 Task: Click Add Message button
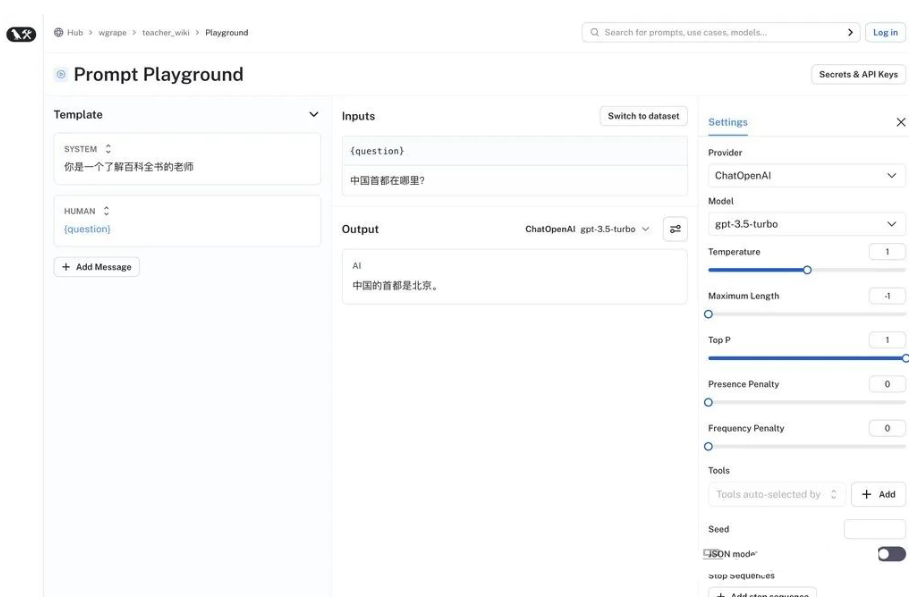(97, 267)
